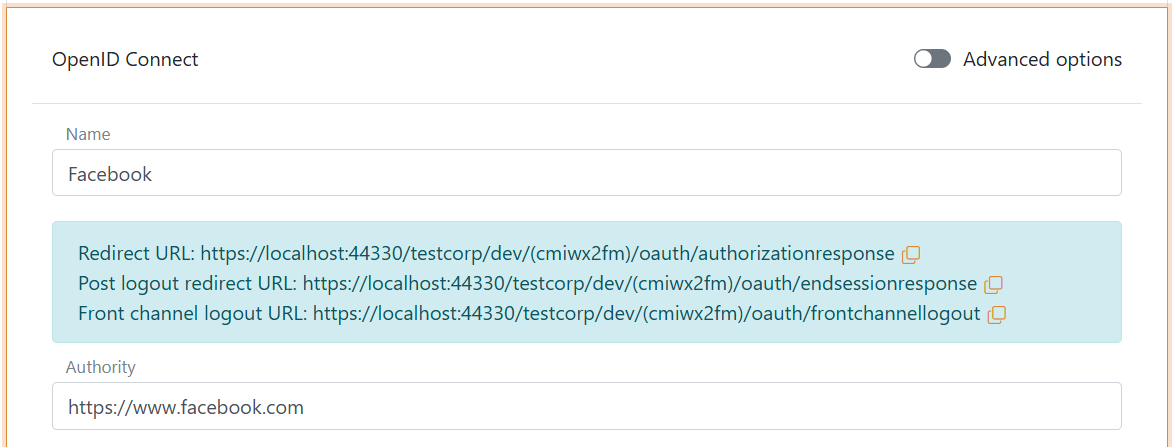The image size is (1173, 447).
Task: Click the Name field label
Action: tap(88, 134)
